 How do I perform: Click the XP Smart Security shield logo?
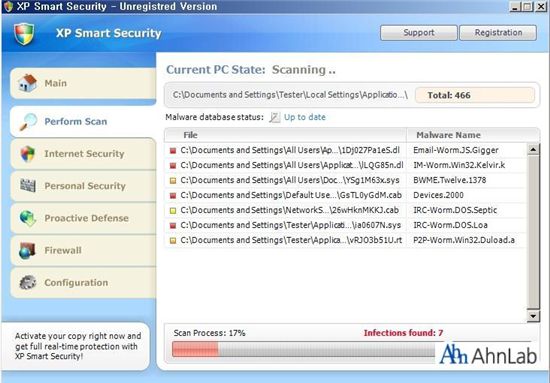[24, 34]
